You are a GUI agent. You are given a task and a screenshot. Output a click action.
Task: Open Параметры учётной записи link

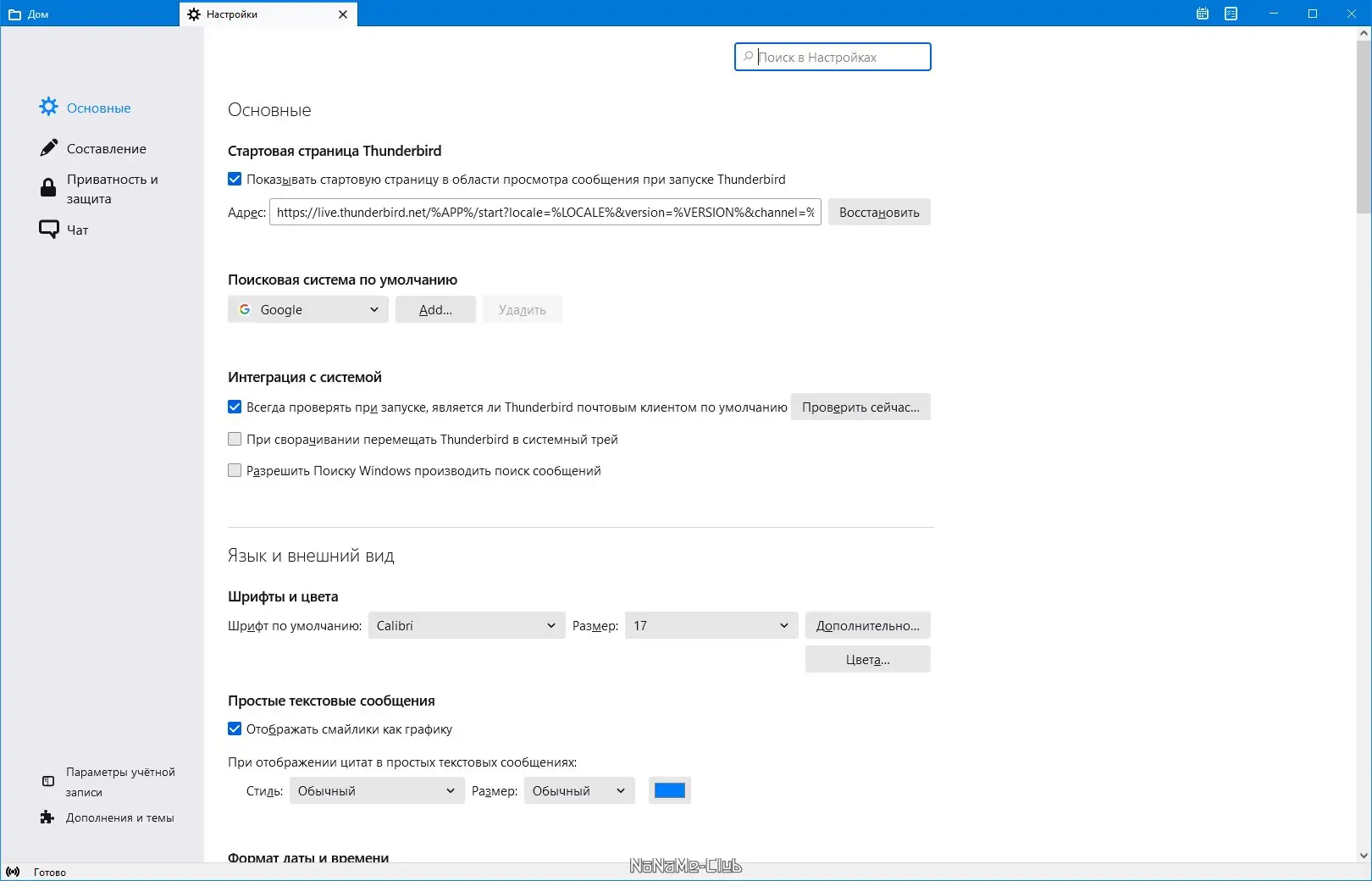[120, 782]
